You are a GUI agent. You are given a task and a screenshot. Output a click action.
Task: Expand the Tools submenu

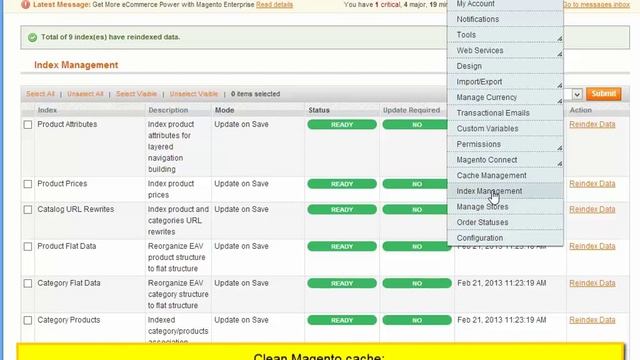pos(505,35)
